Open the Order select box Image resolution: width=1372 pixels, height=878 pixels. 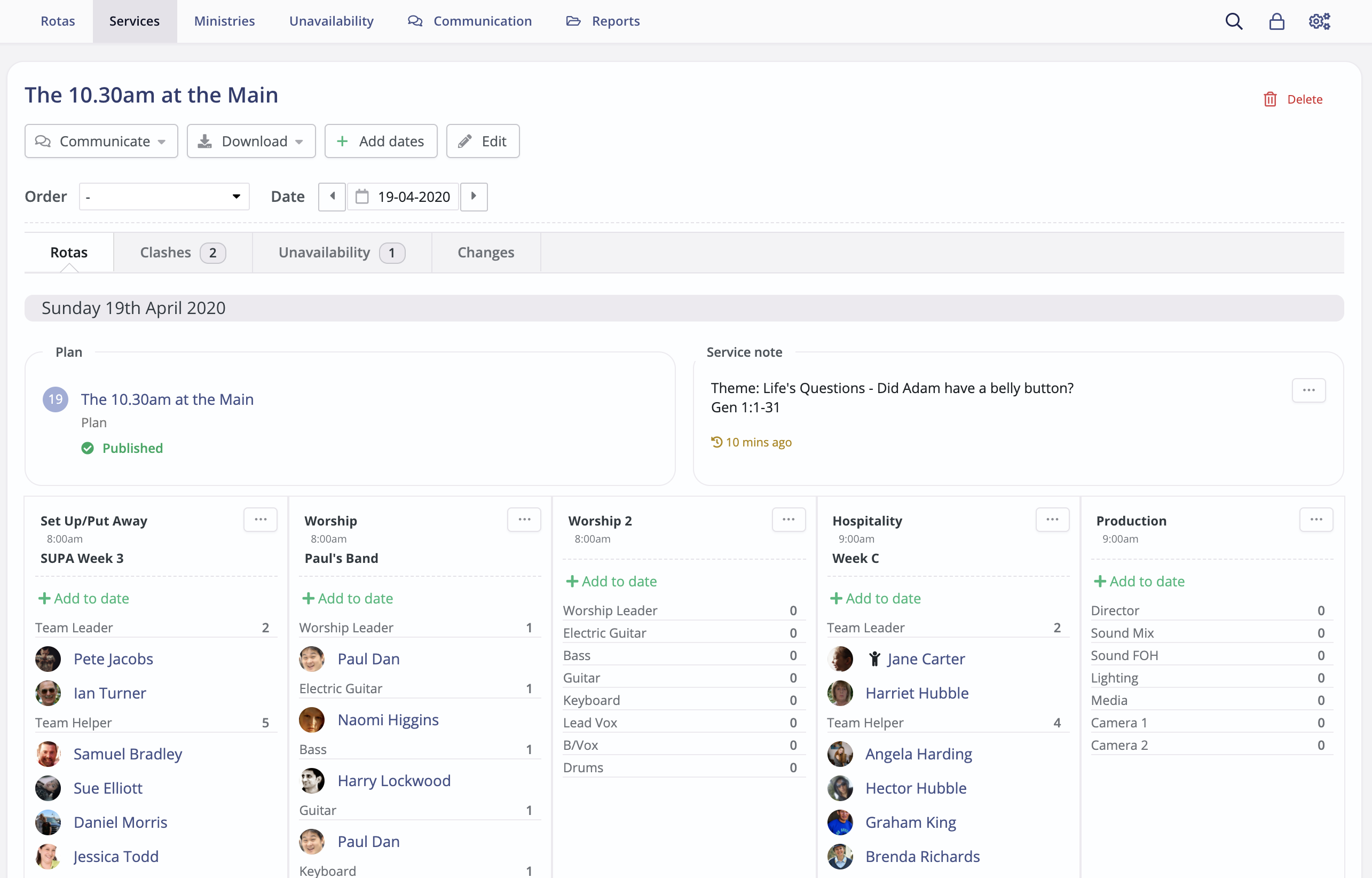click(x=164, y=197)
